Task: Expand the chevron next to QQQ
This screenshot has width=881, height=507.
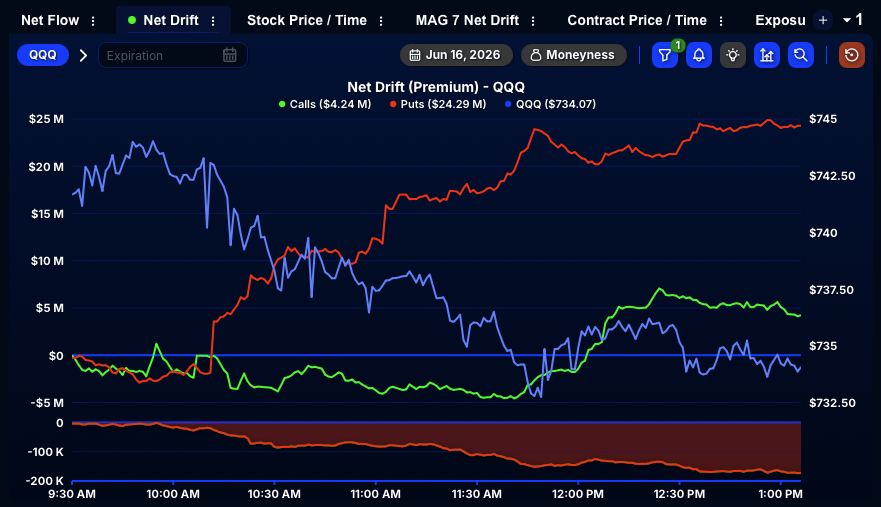Action: click(83, 55)
